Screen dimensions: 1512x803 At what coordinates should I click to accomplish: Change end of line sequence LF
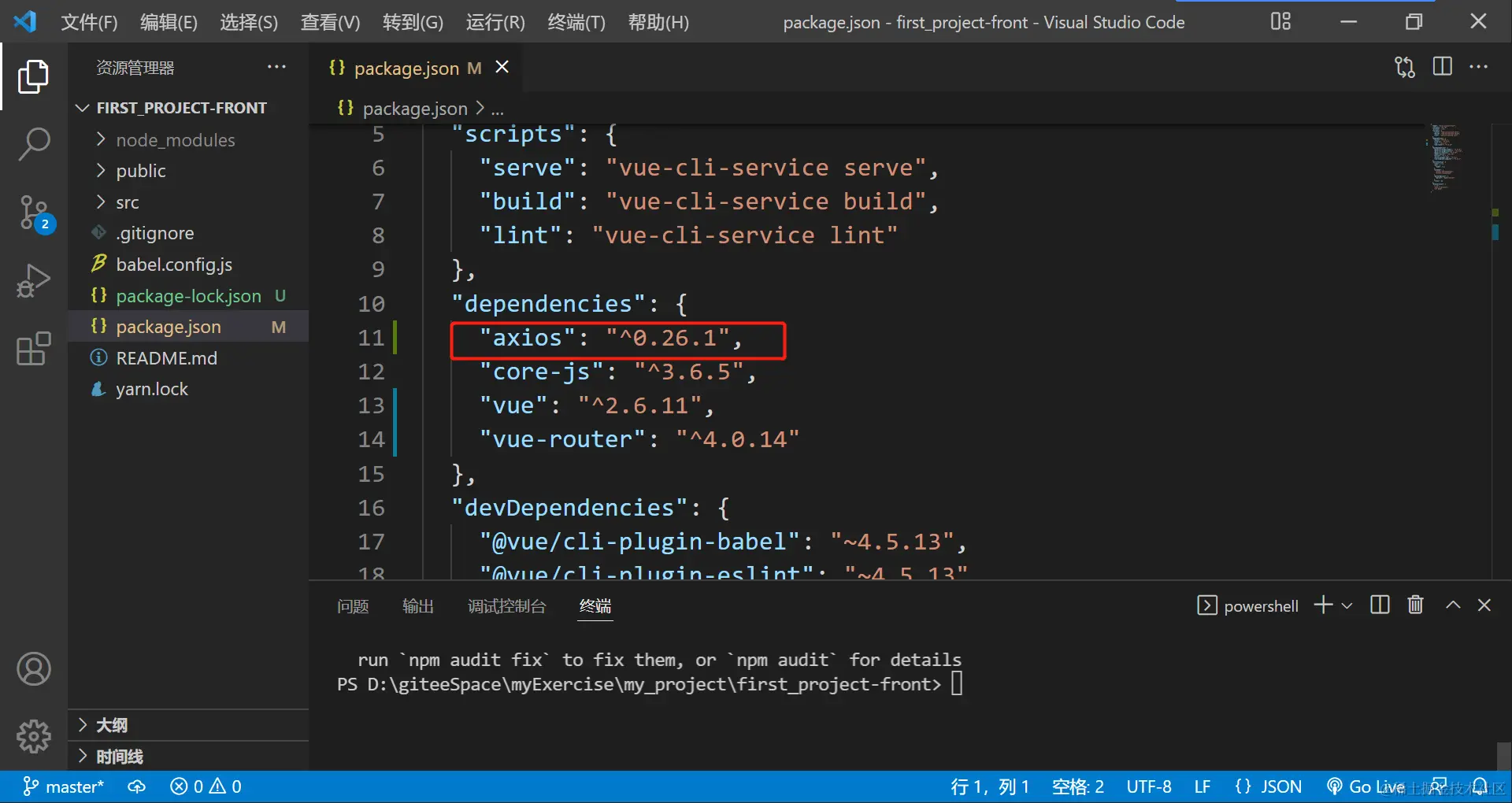1203,786
